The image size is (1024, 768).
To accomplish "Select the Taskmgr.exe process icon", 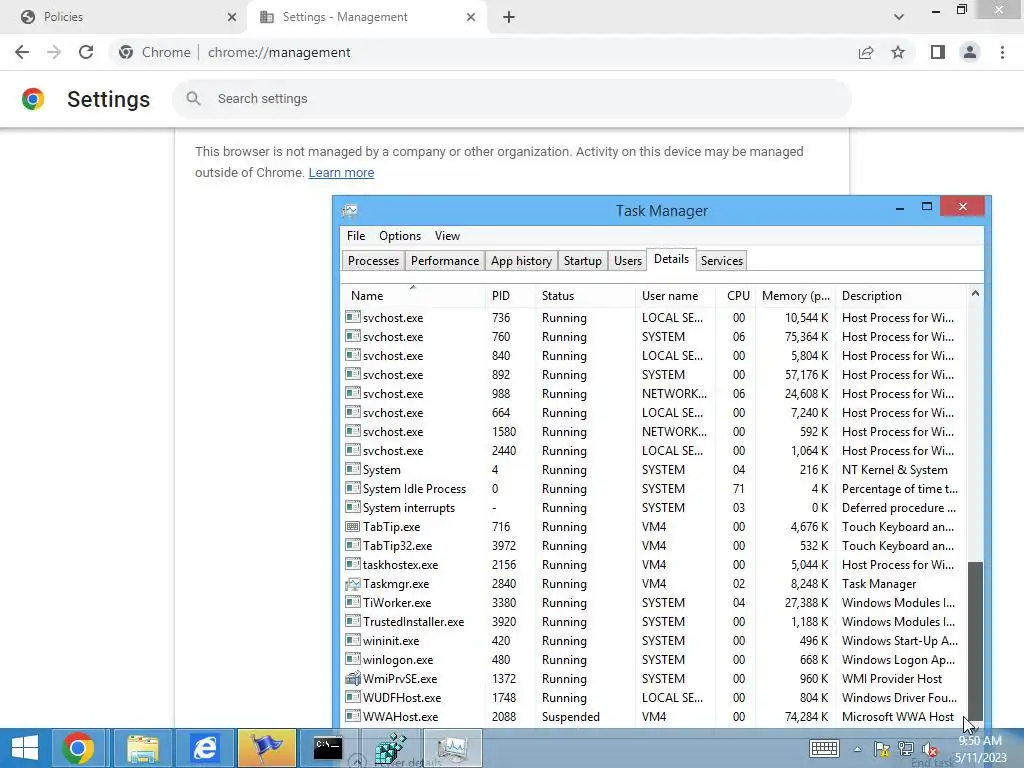I will (x=353, y=583).
